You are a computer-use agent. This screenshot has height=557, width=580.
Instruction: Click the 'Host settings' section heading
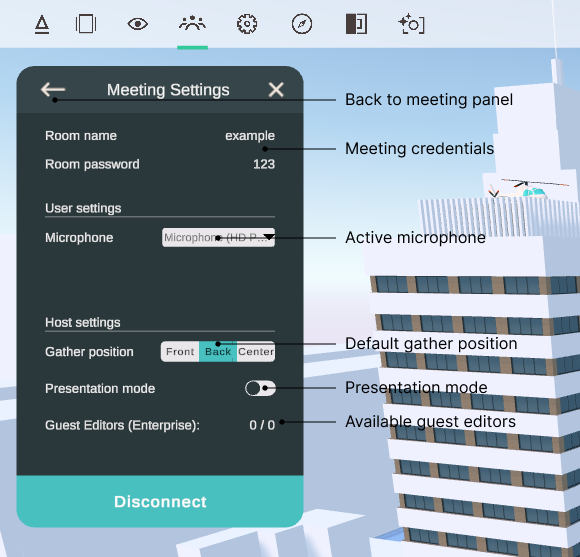[x=83, y=323]
